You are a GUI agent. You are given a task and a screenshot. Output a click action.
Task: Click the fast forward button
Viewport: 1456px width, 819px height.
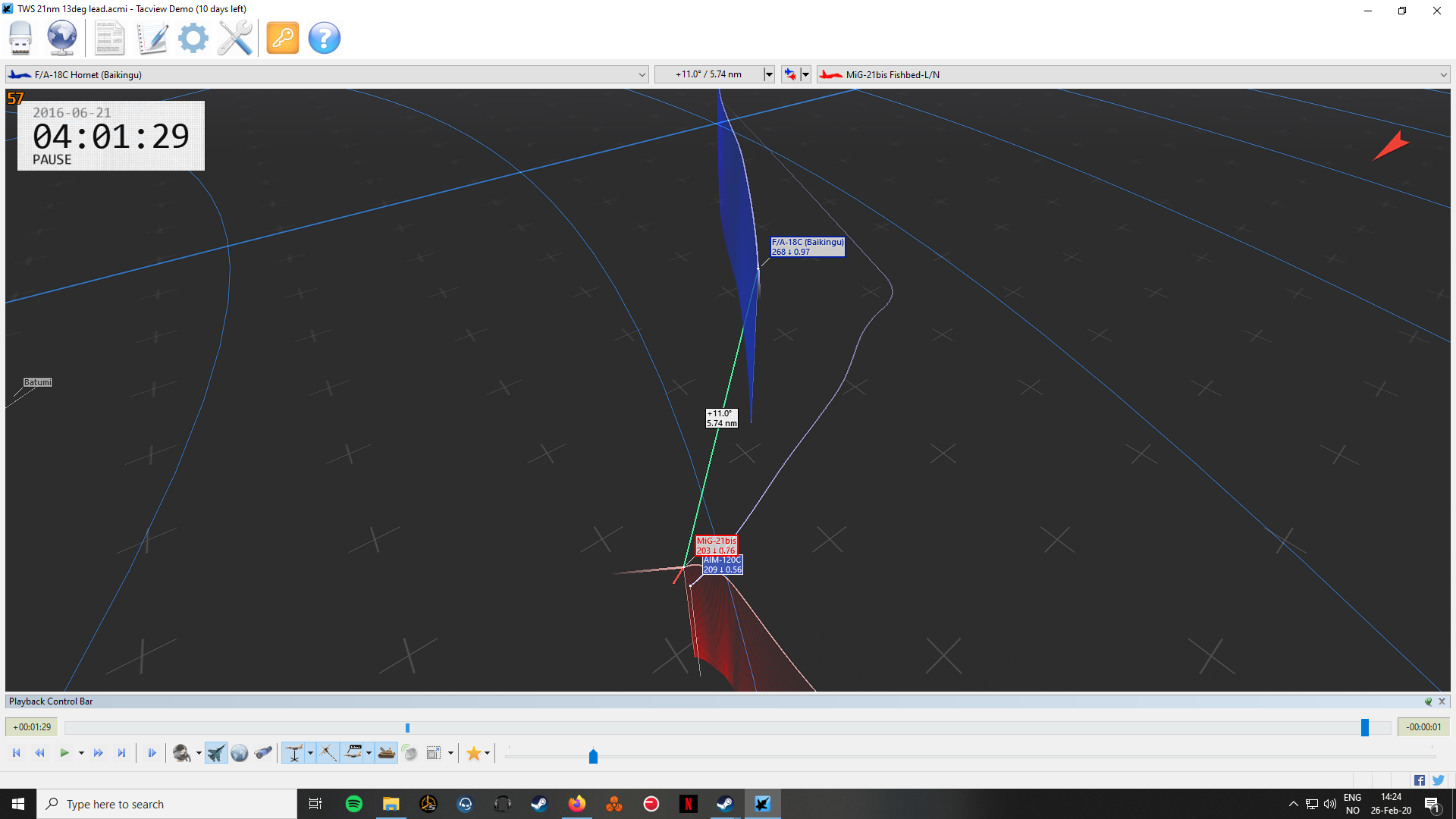pos(99,753)
